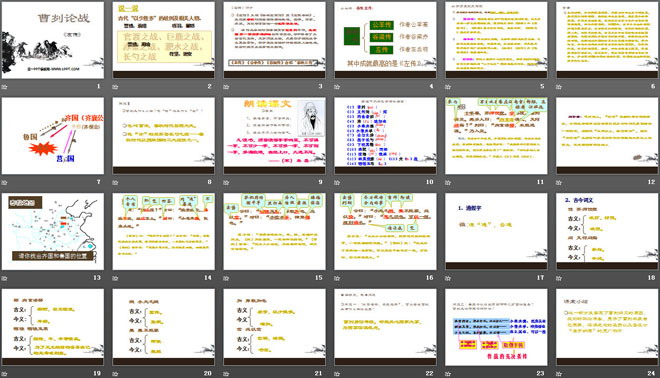Click star icon beneath slide 11
The width and height of the screenshot is (660, 378).
[448, 183]
